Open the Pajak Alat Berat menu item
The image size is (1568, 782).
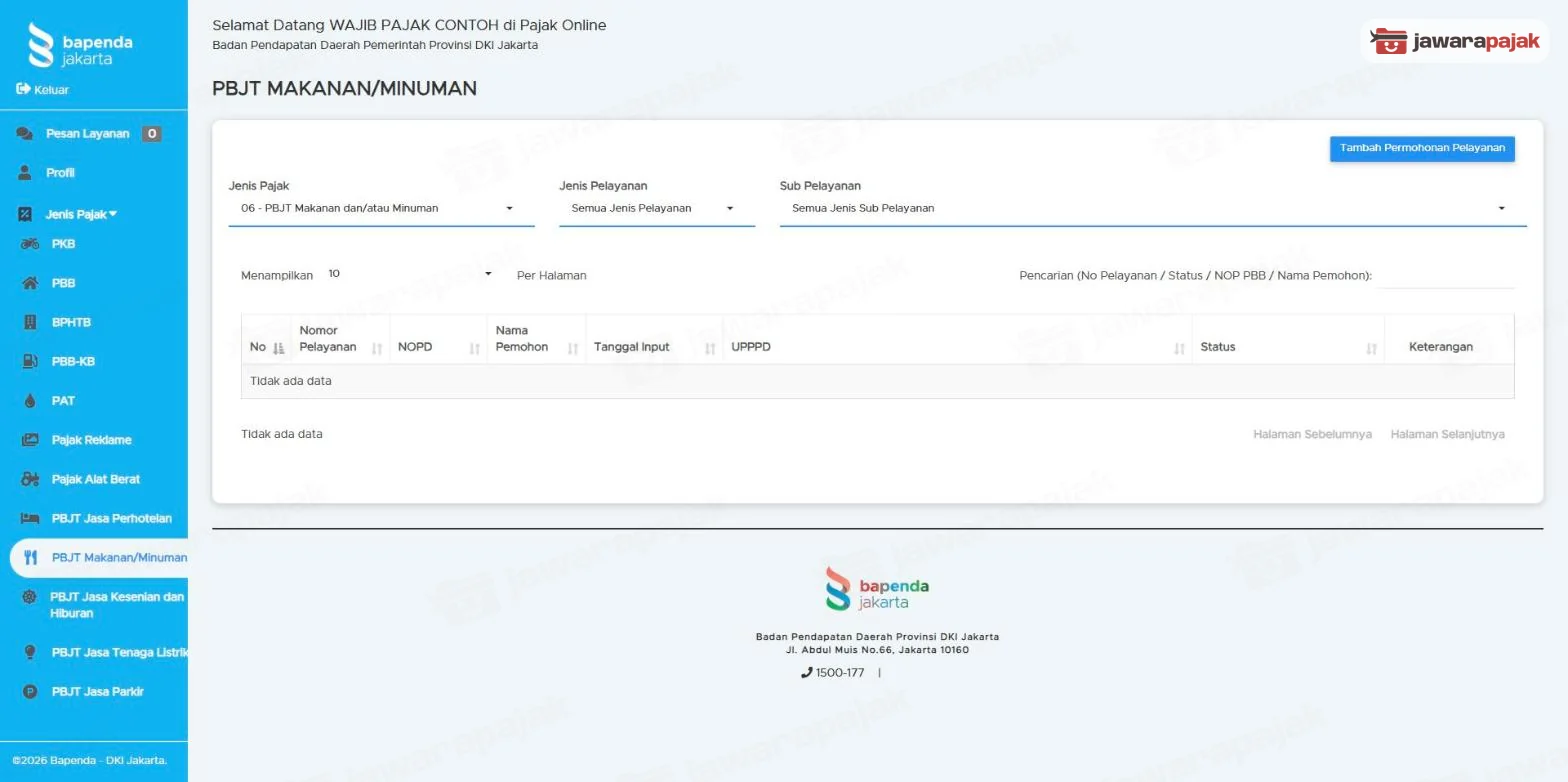tap(96, 479)
